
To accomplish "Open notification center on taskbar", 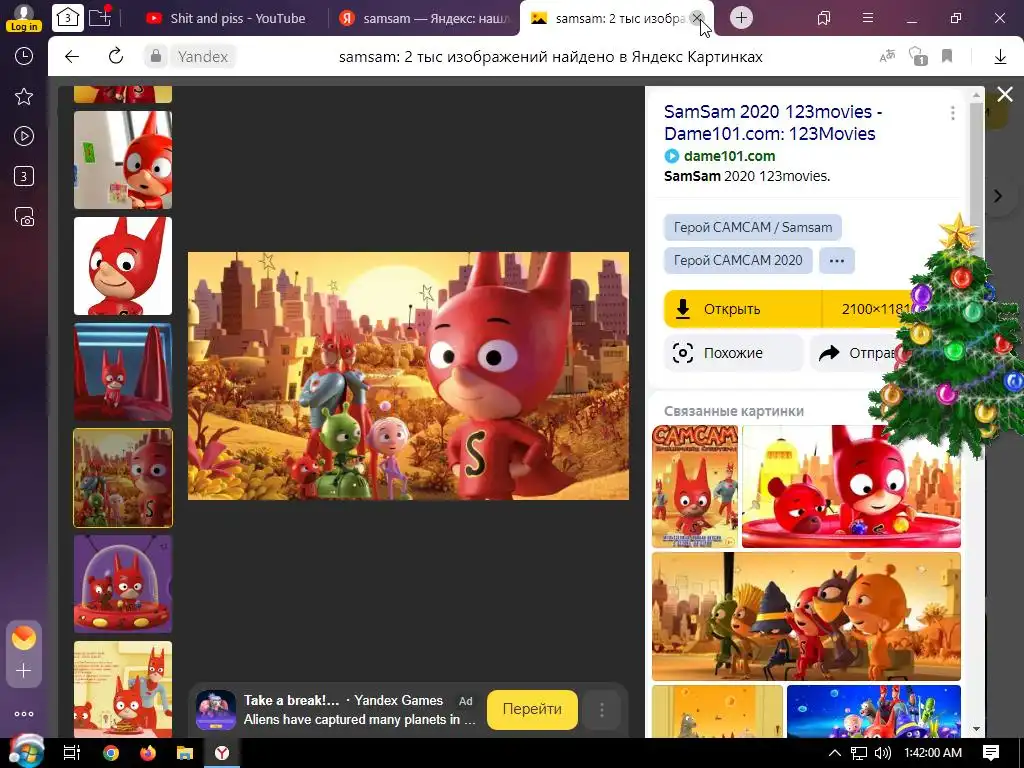I will [x=991, y=753].
